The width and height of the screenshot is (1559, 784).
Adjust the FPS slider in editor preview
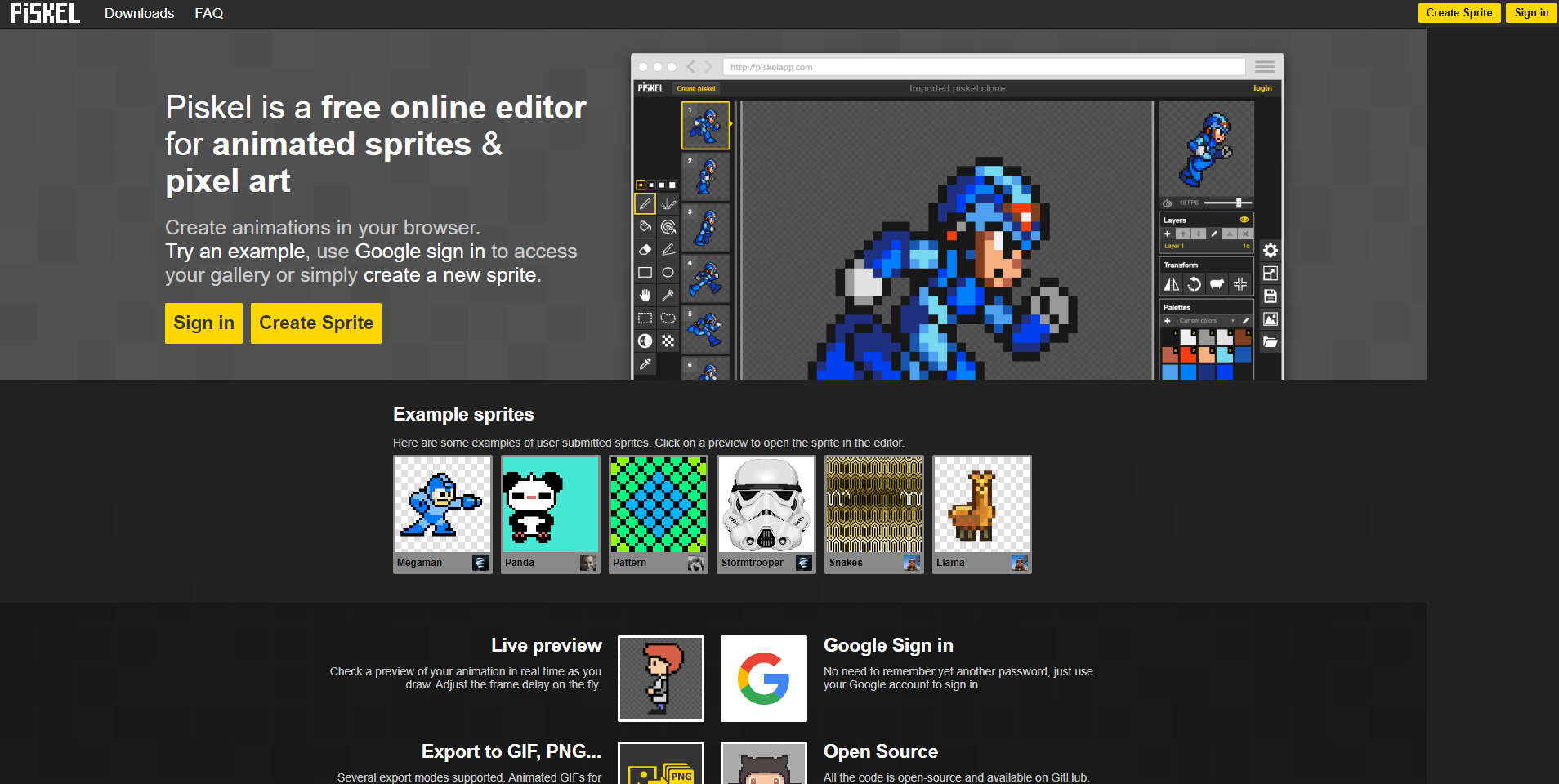[x=1228, y=203]
